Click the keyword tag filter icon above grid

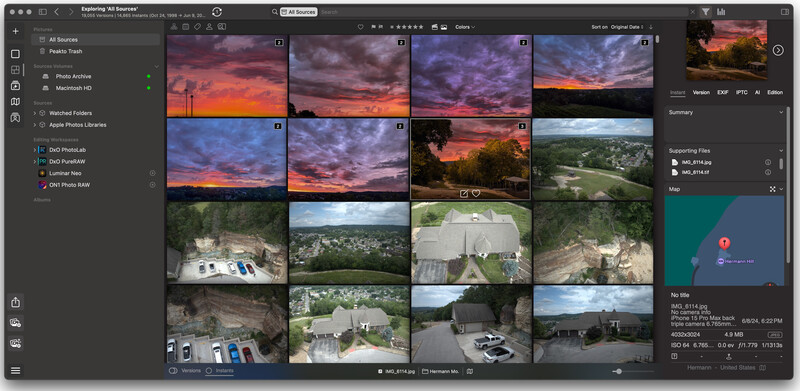coord(197,27)
